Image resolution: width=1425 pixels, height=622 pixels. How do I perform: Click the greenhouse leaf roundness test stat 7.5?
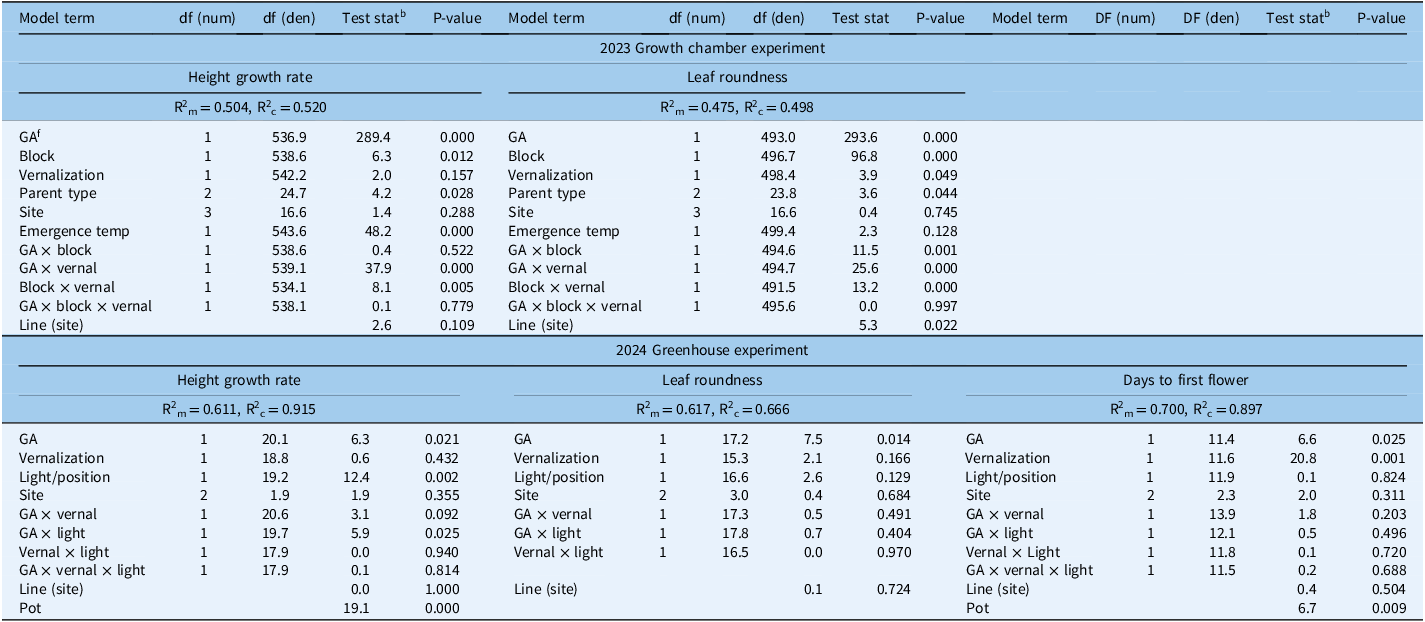[x=815, y=439]
